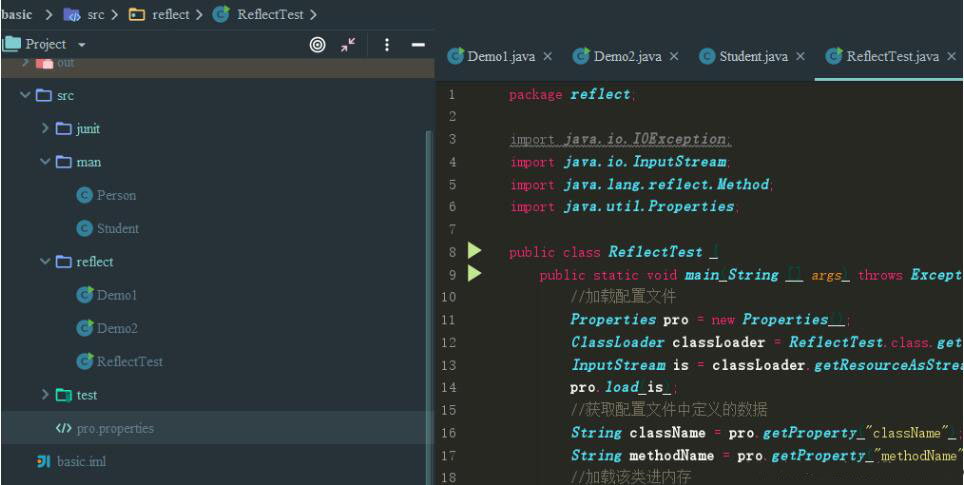Screen dimensions: 964x485
Task: Close the Demo2.java editor tab
Action: click(x=675, y=56)
